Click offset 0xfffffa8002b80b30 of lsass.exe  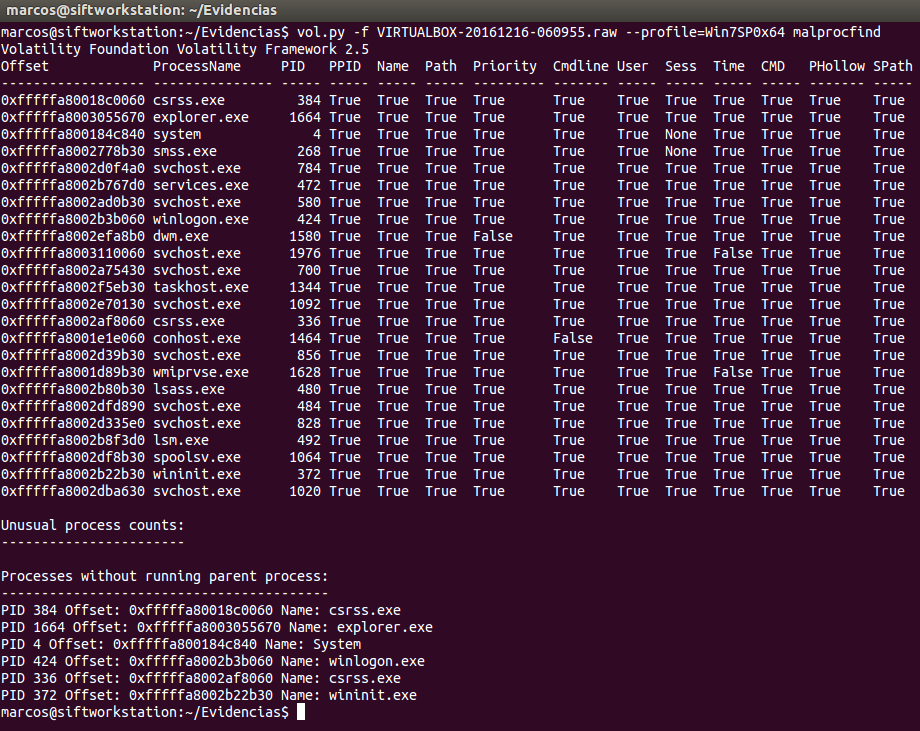pyautogui.click(x=72, y=389)
